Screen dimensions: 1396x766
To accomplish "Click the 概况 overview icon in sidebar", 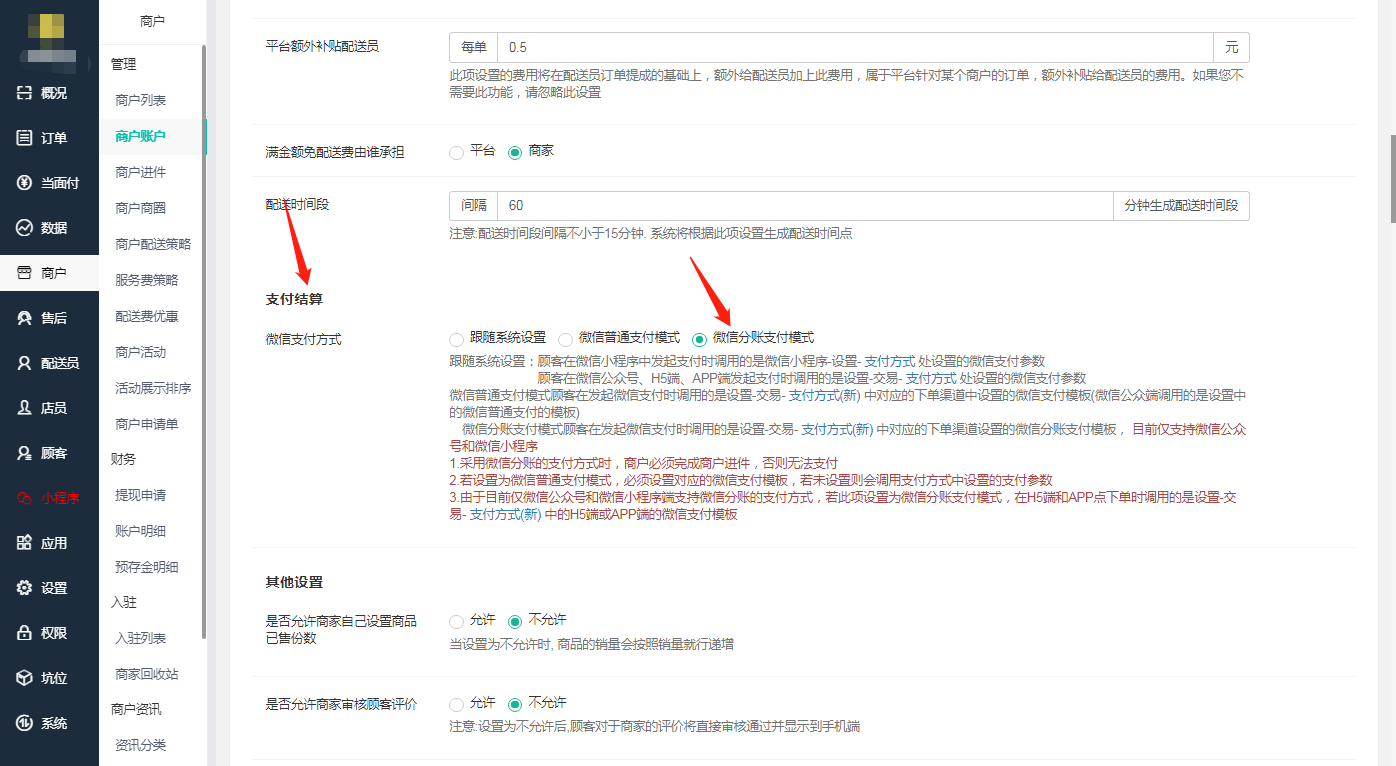I will pos(25,93).
